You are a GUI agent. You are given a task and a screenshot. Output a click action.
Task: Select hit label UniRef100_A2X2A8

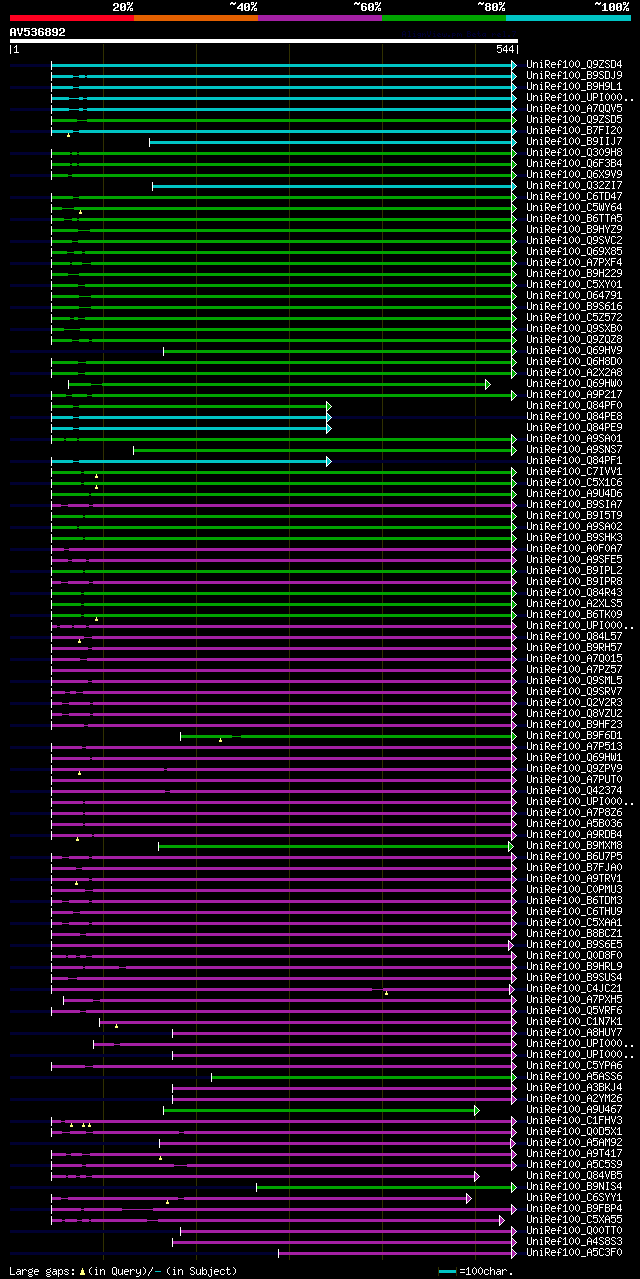coord(574,373)
